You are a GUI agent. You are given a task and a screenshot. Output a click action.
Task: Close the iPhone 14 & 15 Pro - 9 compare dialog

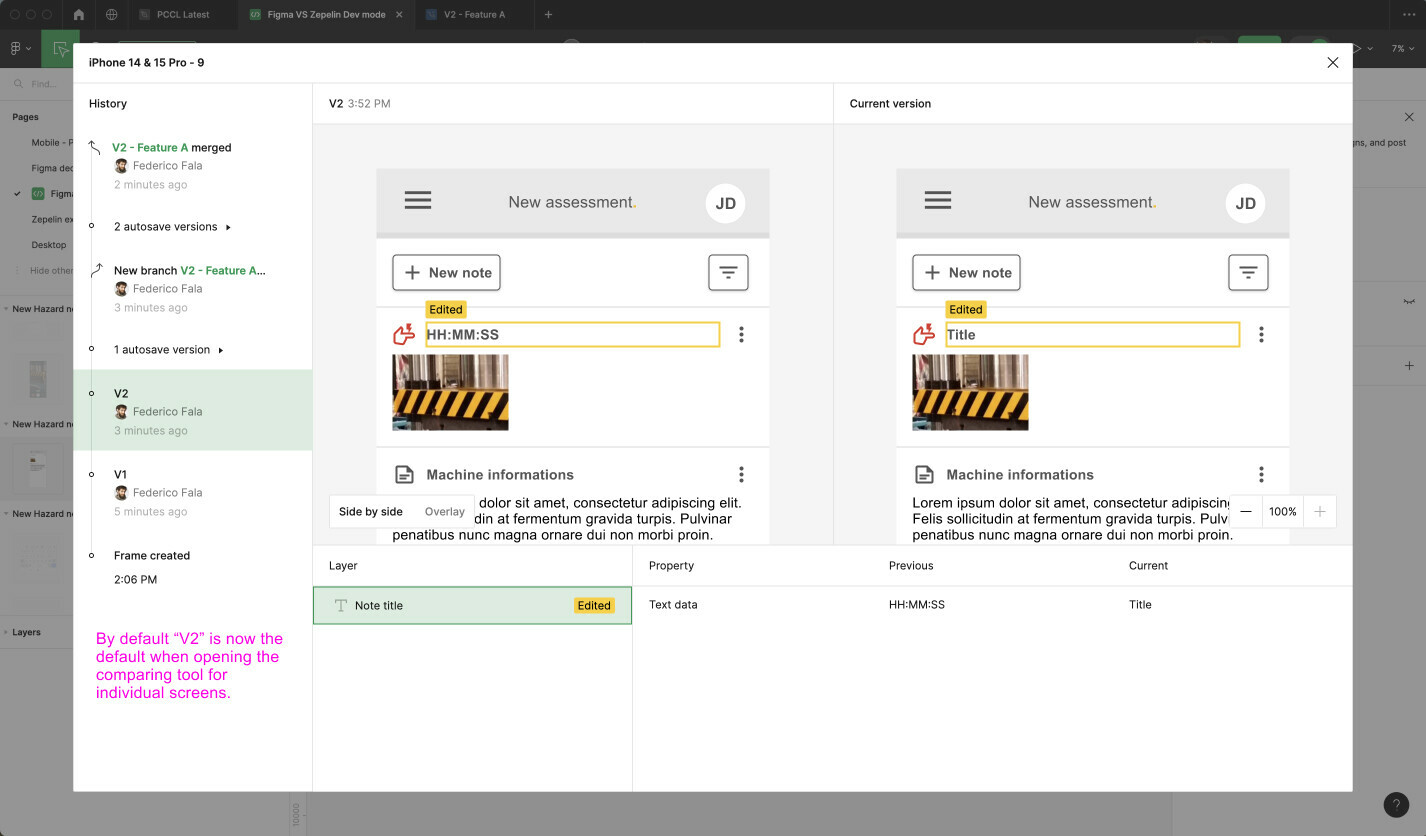(x=1332, y=62)
